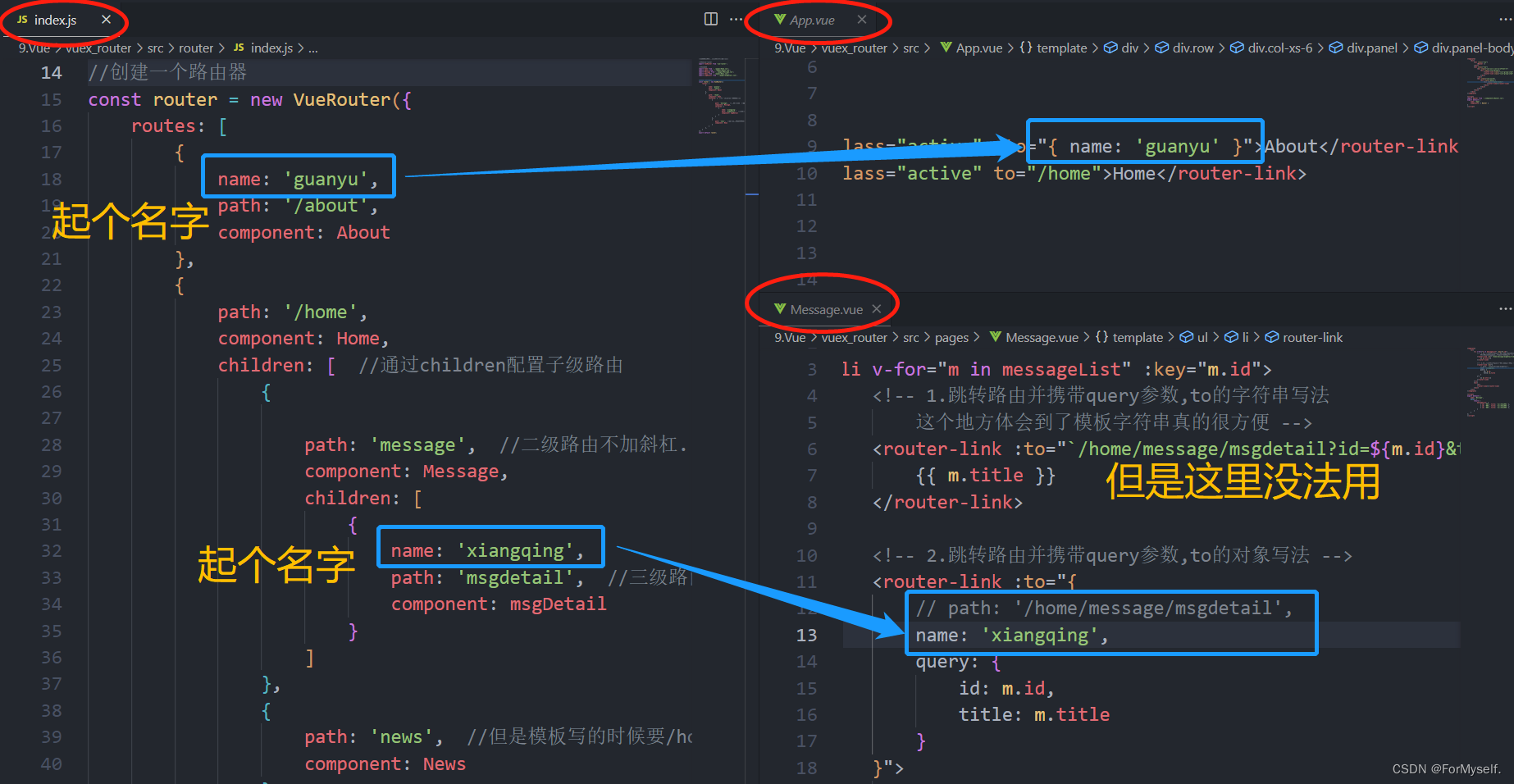1514x784 pixels.
Task: Click 'query: {' in Message.vue
Action: point(958,662)
